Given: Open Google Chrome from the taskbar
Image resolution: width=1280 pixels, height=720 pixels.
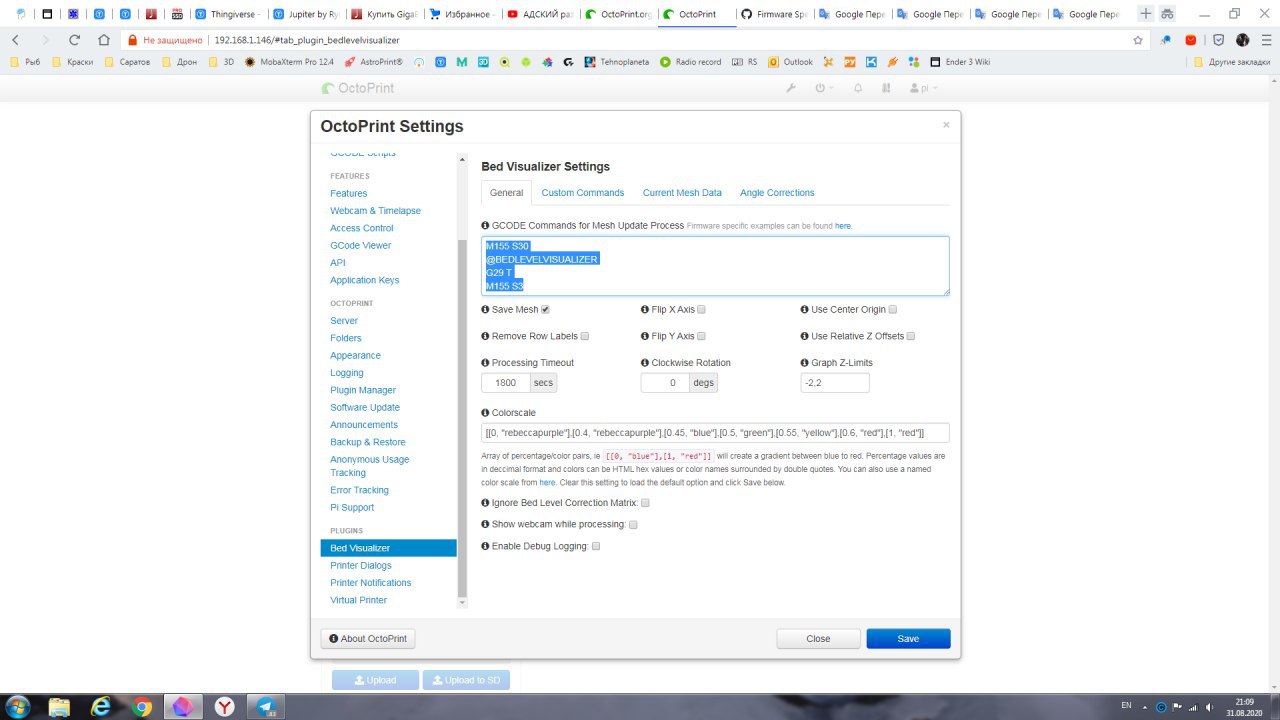Looking at the screenshot, I should click(x=142, y=706).
